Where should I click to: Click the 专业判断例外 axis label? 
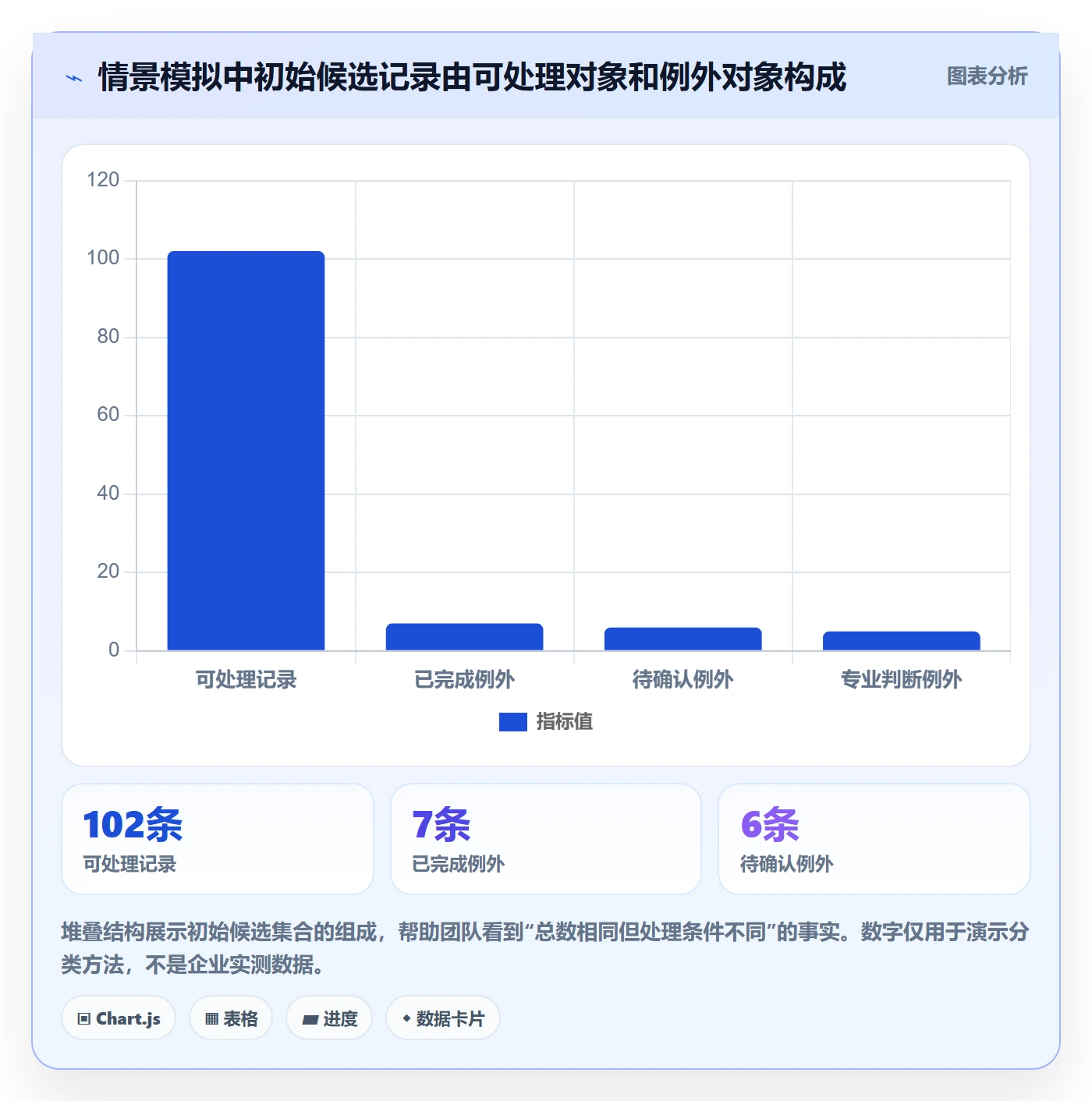point(901,680)
